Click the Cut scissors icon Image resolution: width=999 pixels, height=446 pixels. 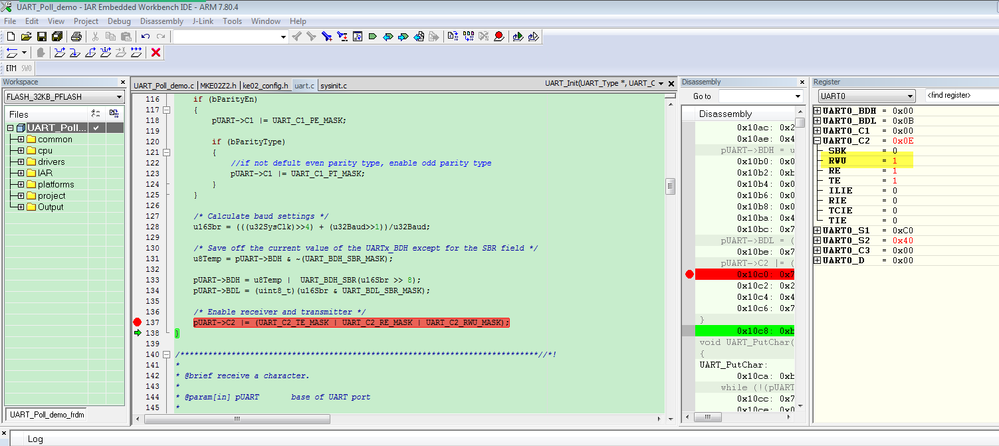tap(95, 36)
